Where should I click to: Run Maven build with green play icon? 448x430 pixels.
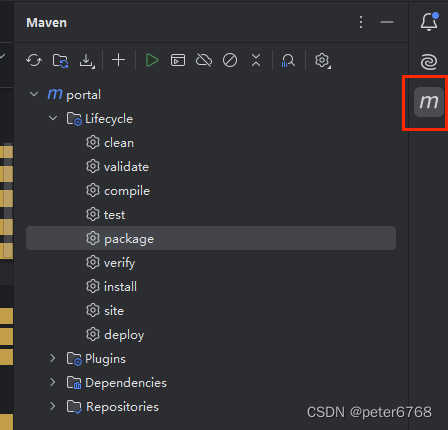[x=152, y=60]
